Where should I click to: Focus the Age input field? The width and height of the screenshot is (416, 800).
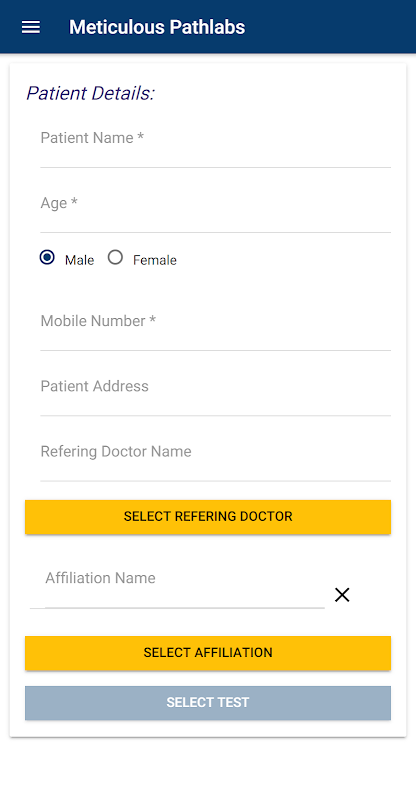[215, 210]
